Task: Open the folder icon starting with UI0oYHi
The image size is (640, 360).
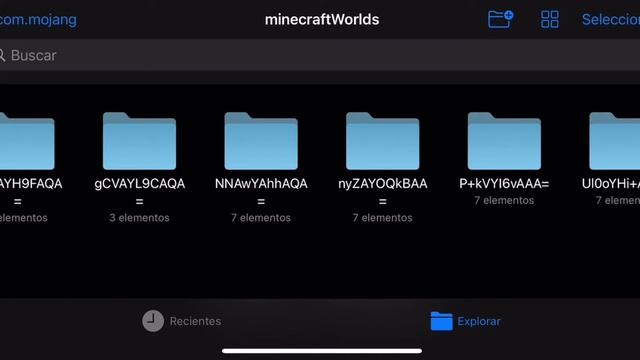Action: [615, 141]
